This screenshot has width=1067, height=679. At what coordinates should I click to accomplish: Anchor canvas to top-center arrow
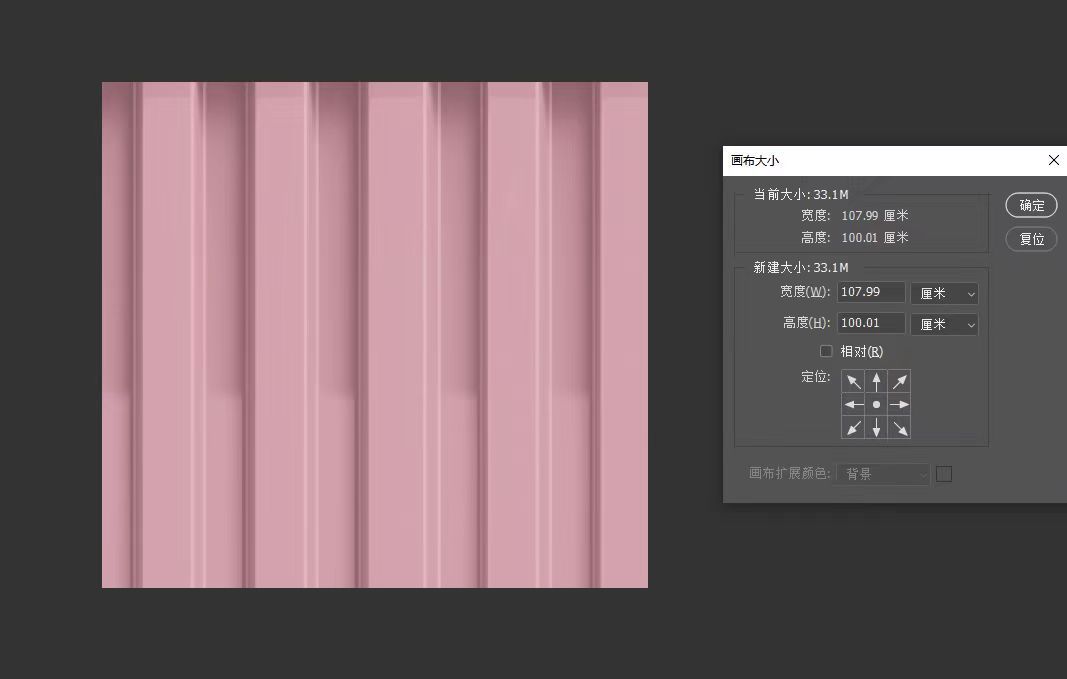click(876, 382)
